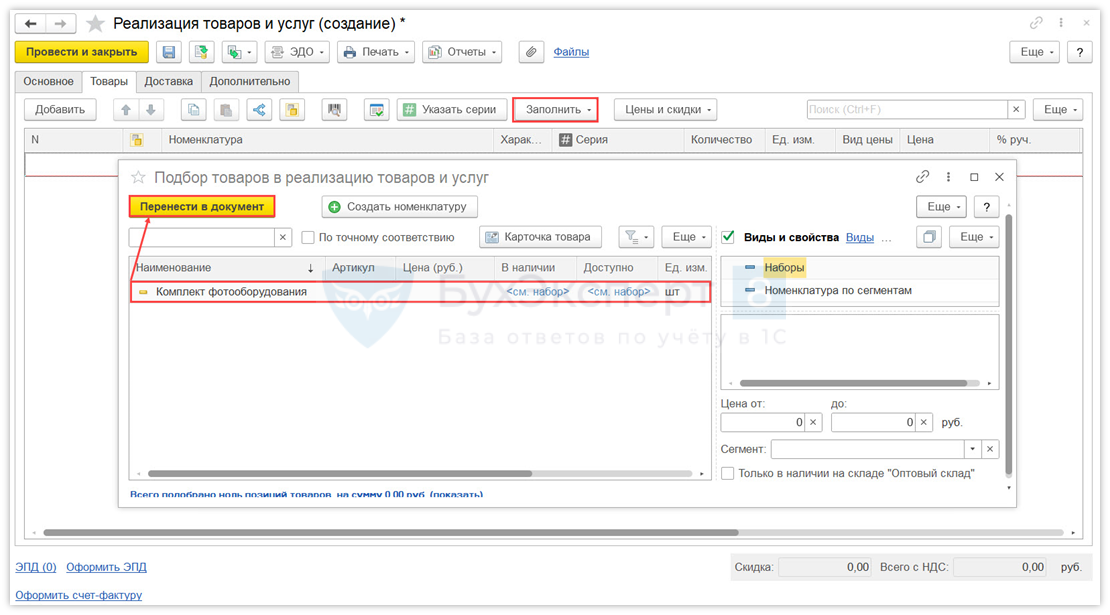Open the Сегмент dropdown arrow
The width and height of the screenshot is (1110, 615).
coord(973,449)
